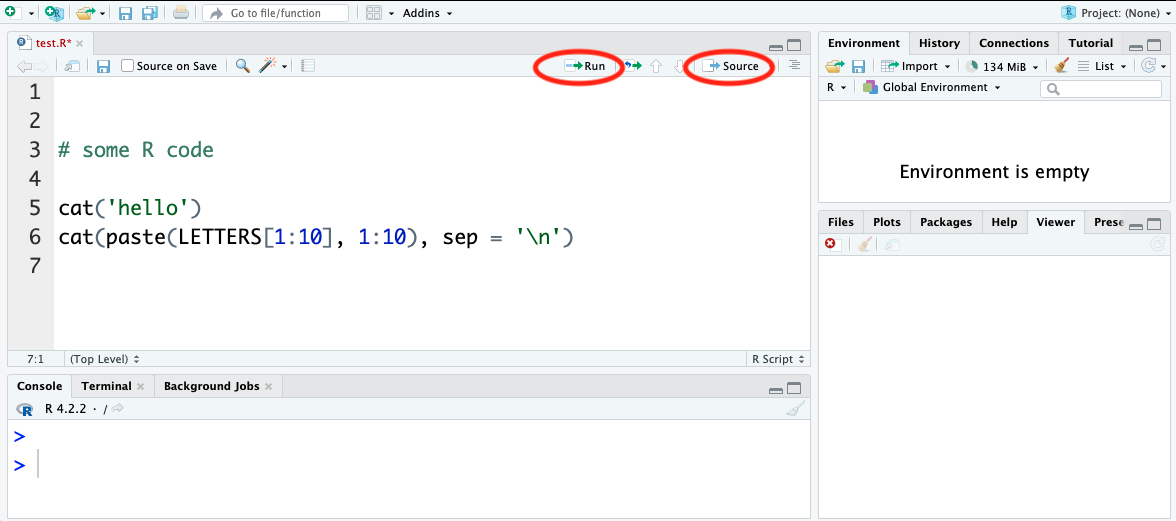Switch to the Environment tab
Viewport: 1176px width, 521px height.
864,43
